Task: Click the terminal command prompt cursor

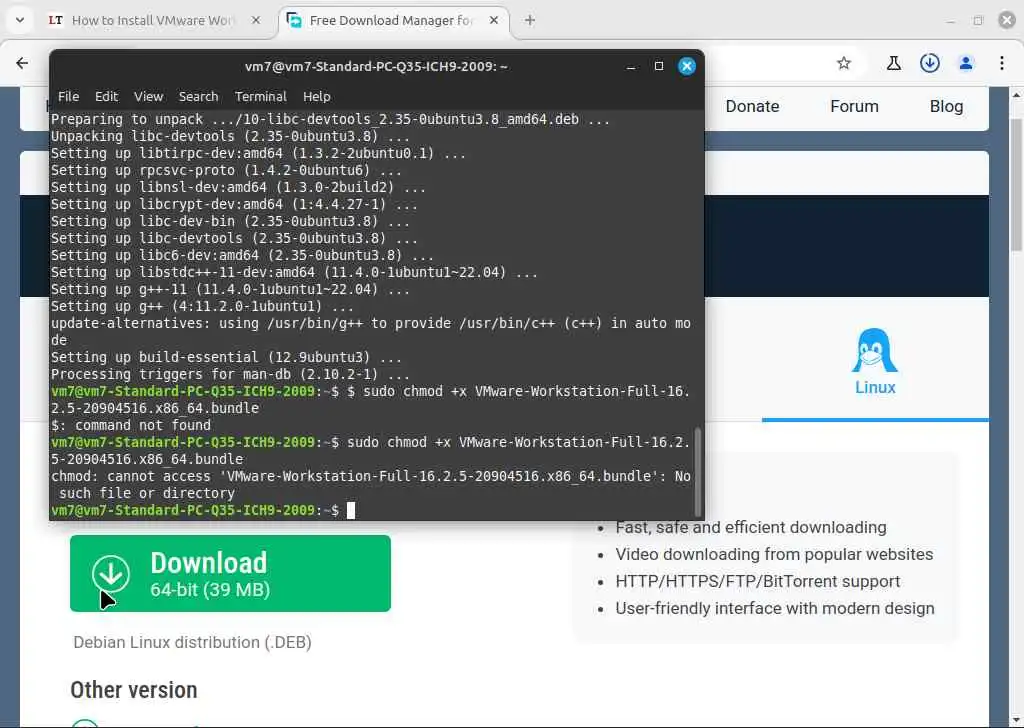Action: (x=351, y=510)
